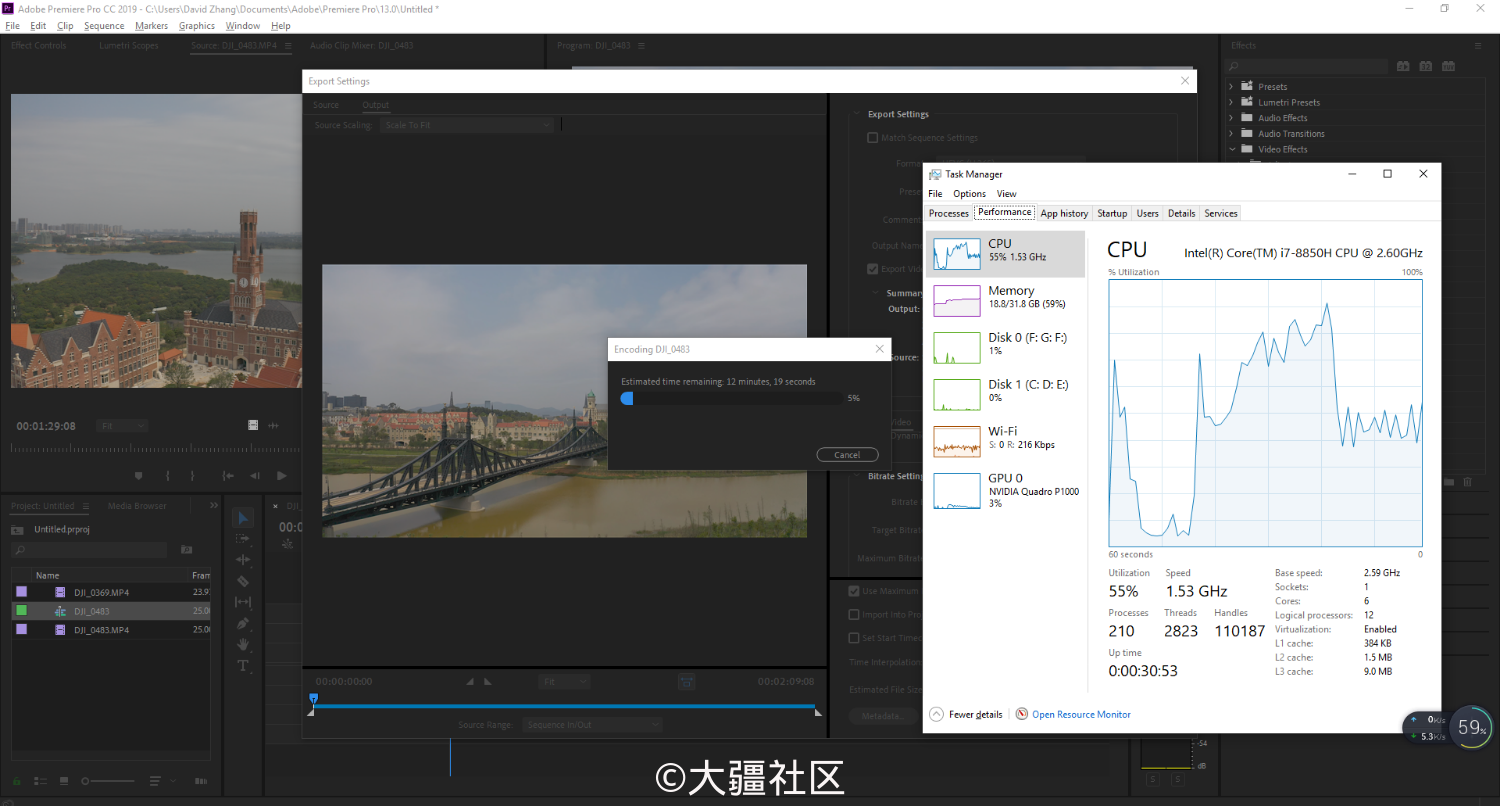Select the Selection tool in Premiere toolbar
Viewport: 1500px width, 806px height.
pos(243,517)
